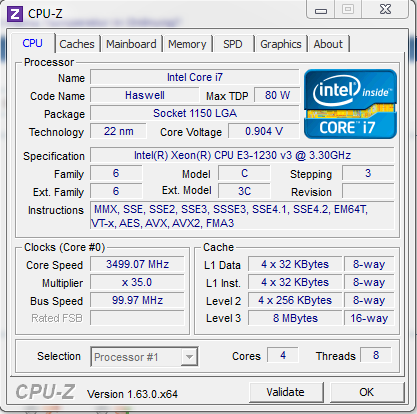The image size is (417, 414).
Task: Click the Cores count value 4
Action: coord(283,355)
